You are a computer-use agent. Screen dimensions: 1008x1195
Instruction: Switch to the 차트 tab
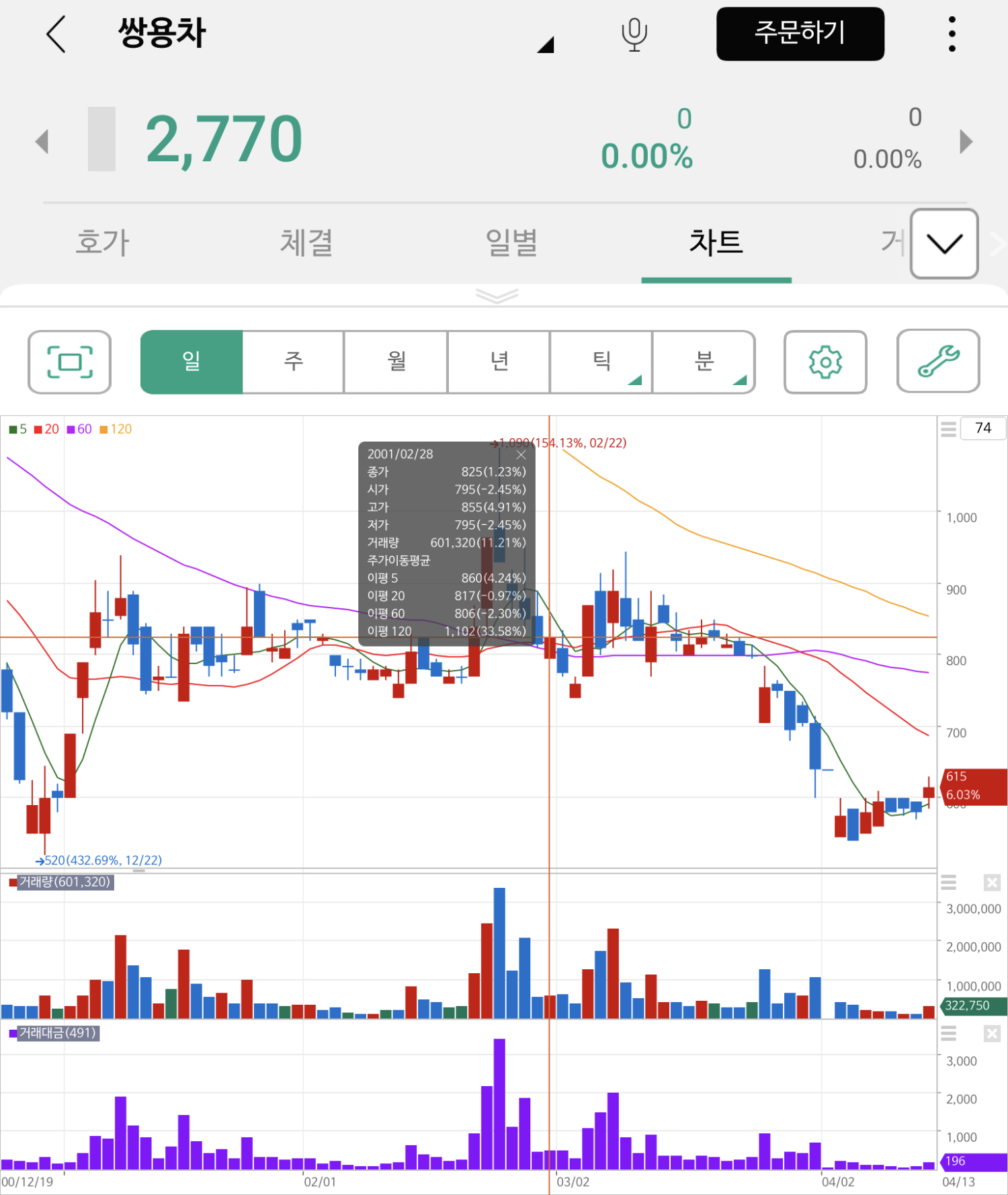pos(716,242)
